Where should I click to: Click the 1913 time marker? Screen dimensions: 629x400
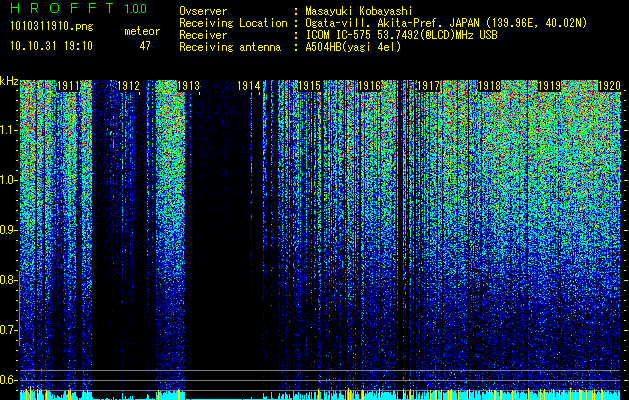pos(189,86)
